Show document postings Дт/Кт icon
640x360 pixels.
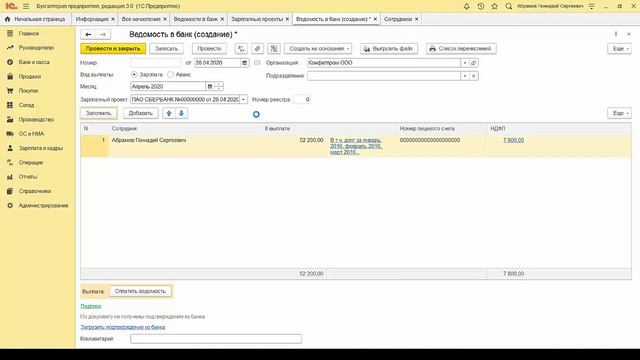(241, 49)
